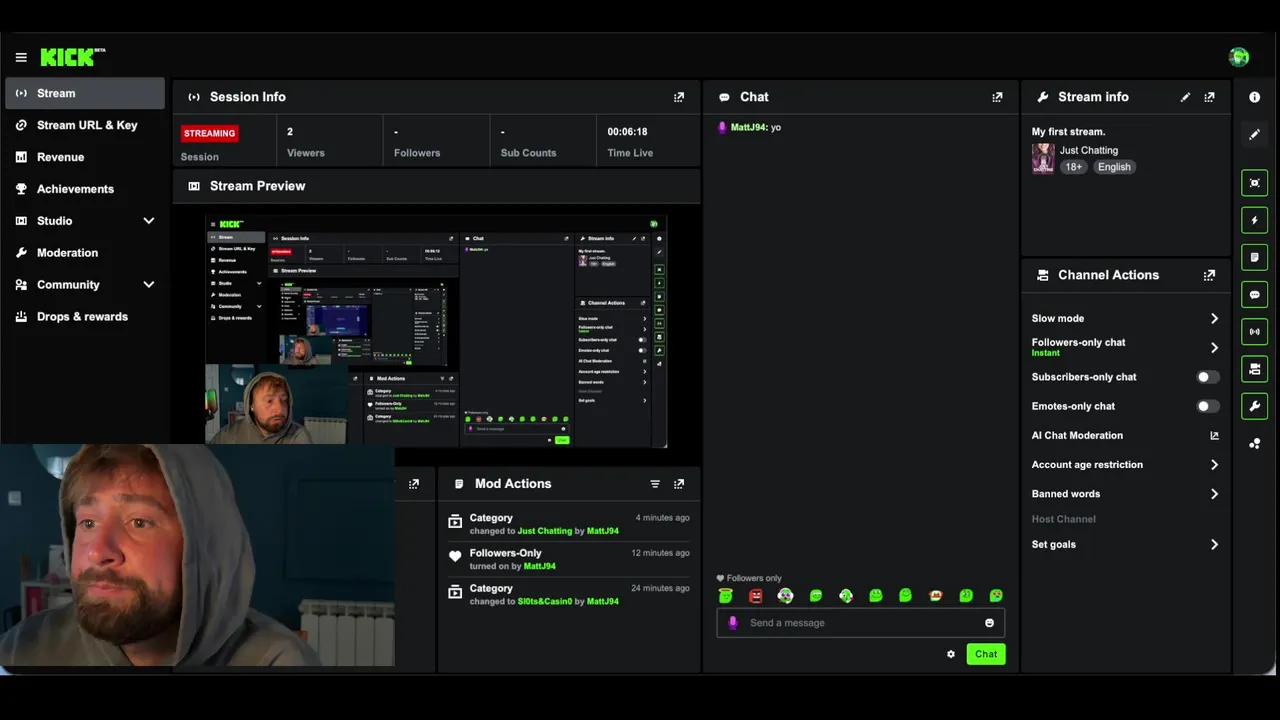1280x720 pixels.
Task: Pop out the Session Info panel
Action: (679, 97)
